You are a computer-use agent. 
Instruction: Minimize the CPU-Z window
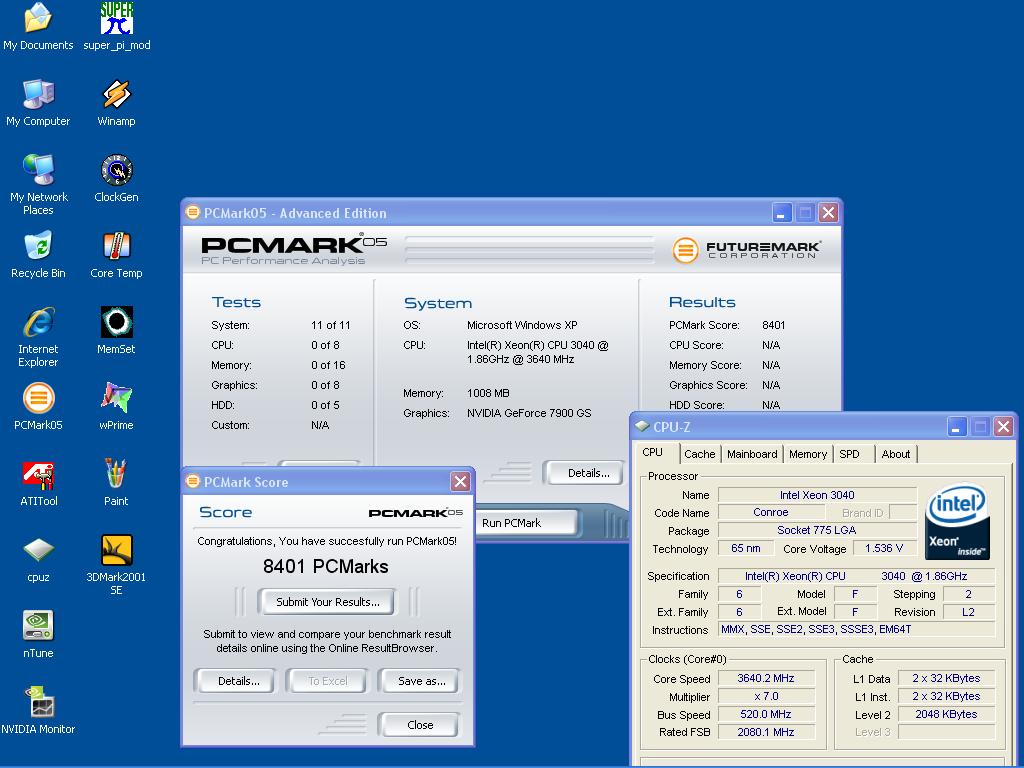tap(957, 427)
